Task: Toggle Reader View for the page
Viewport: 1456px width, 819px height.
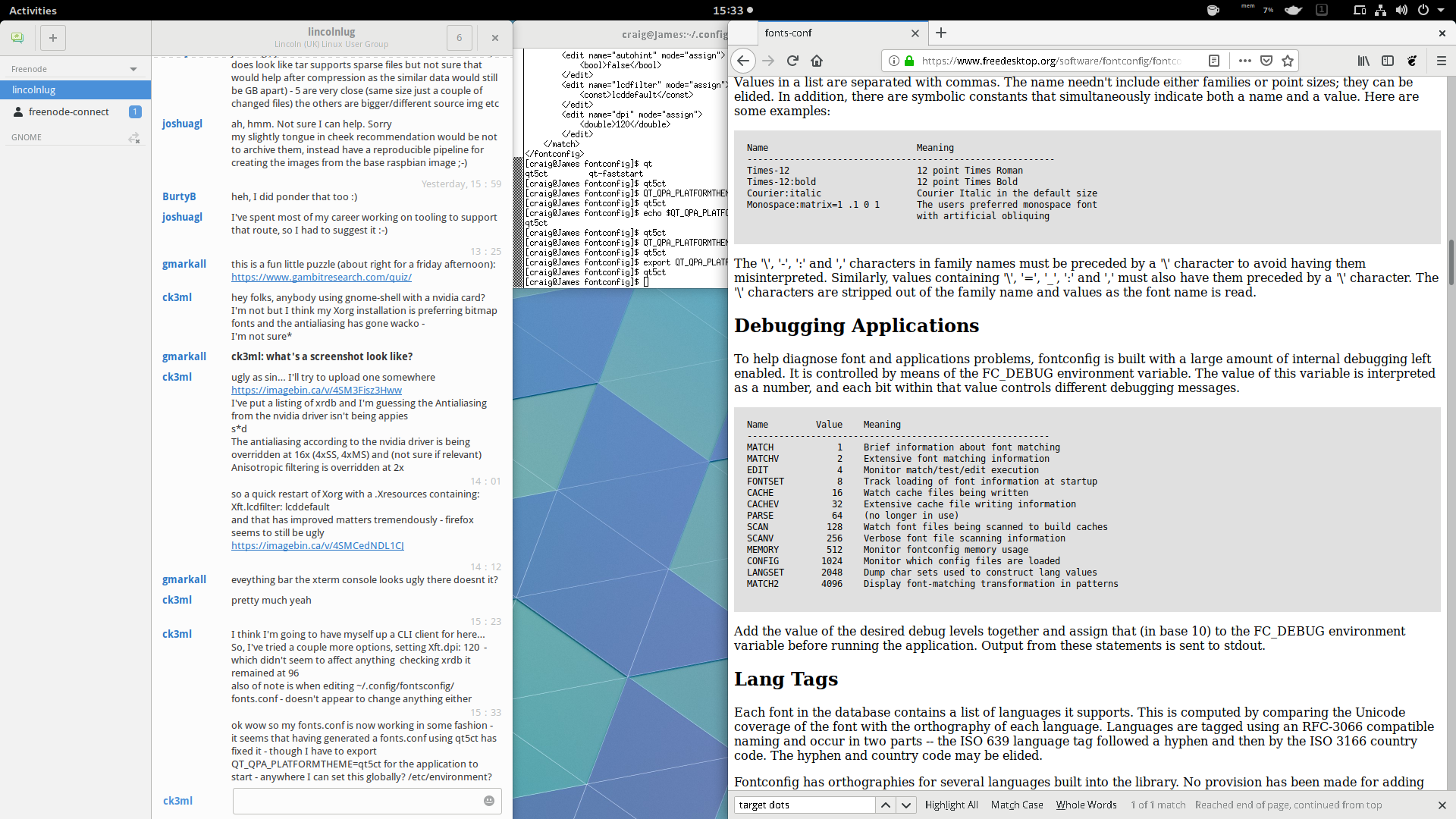Action: [1214, 61]
